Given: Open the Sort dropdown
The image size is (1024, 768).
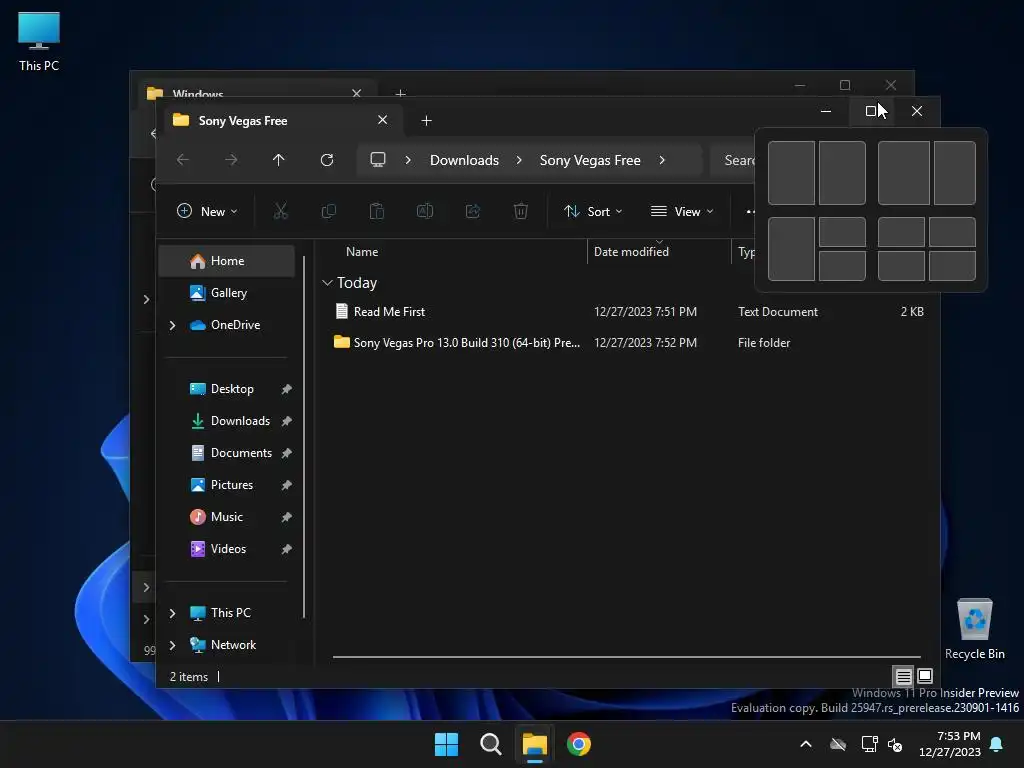Looking at the screenshot, I should pyautogui.click(x=593, y=211).
